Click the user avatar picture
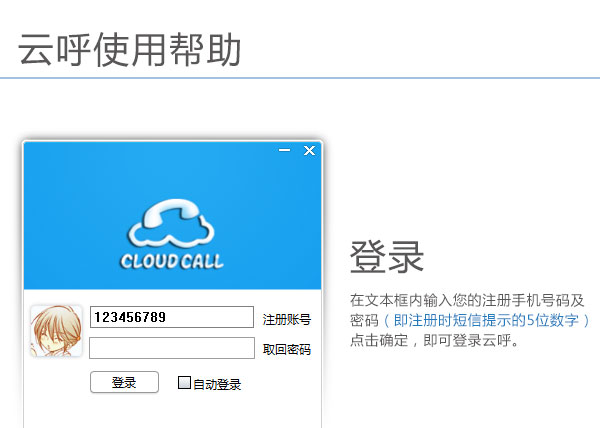The height and width of the screenshot is (428, 600). coord(56,331)
